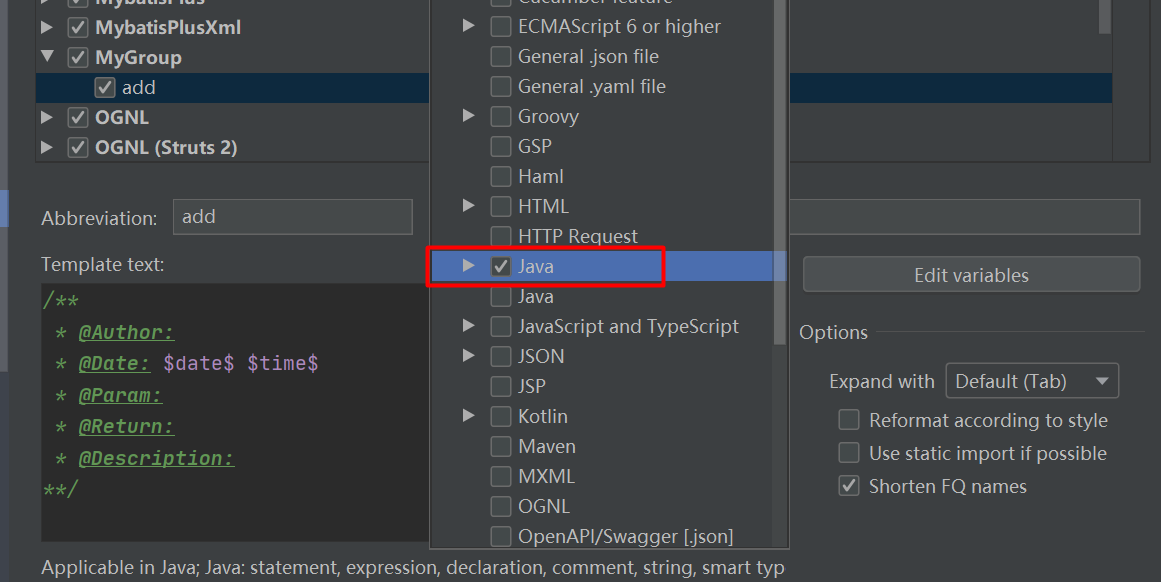Disable the 'add' live template checkbox

[104, 87]
